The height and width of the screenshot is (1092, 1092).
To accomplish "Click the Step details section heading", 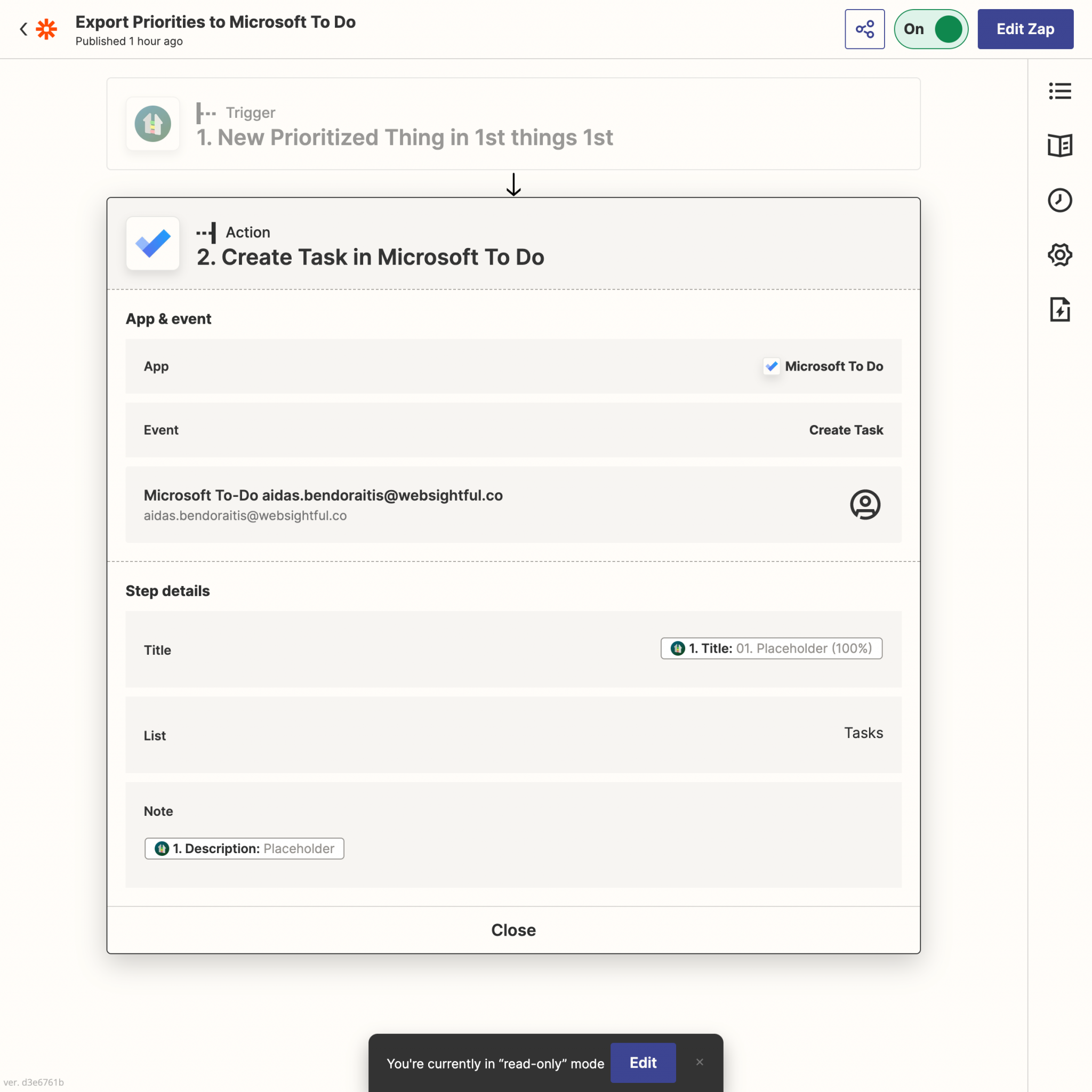I will [167, 591].
